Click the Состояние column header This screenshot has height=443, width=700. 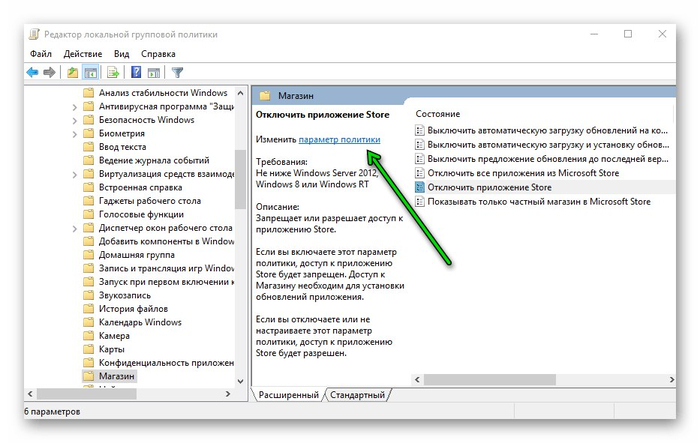tap(438, 115)
